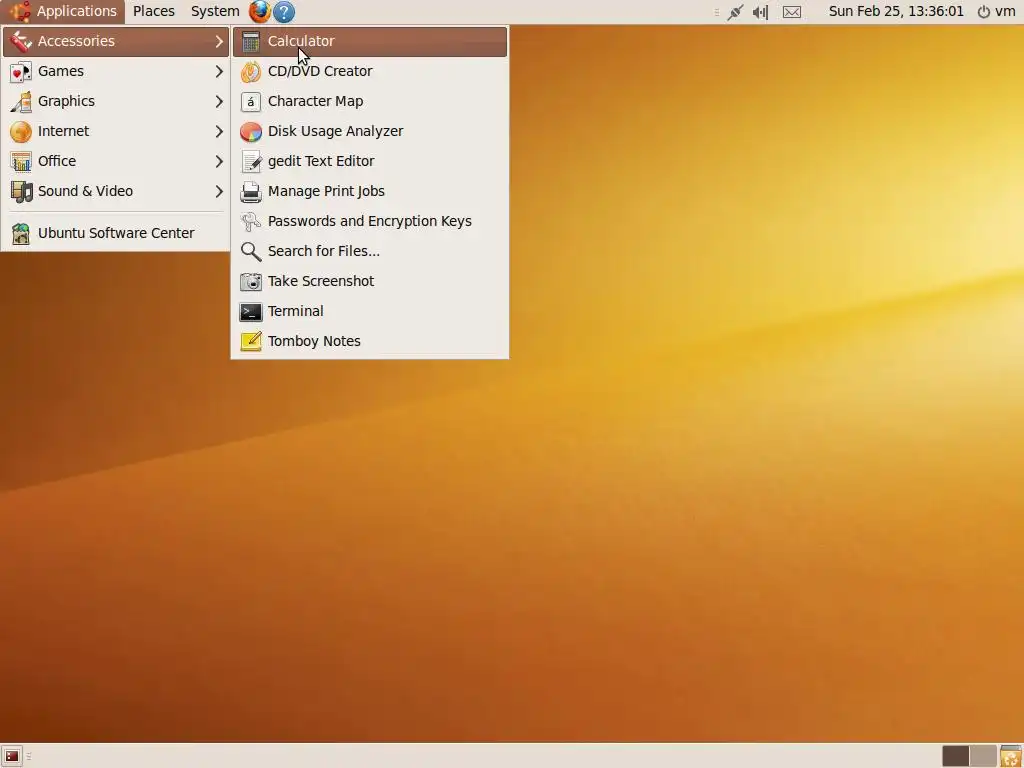
Task: Open the System menu
Action: coord(215,11)
